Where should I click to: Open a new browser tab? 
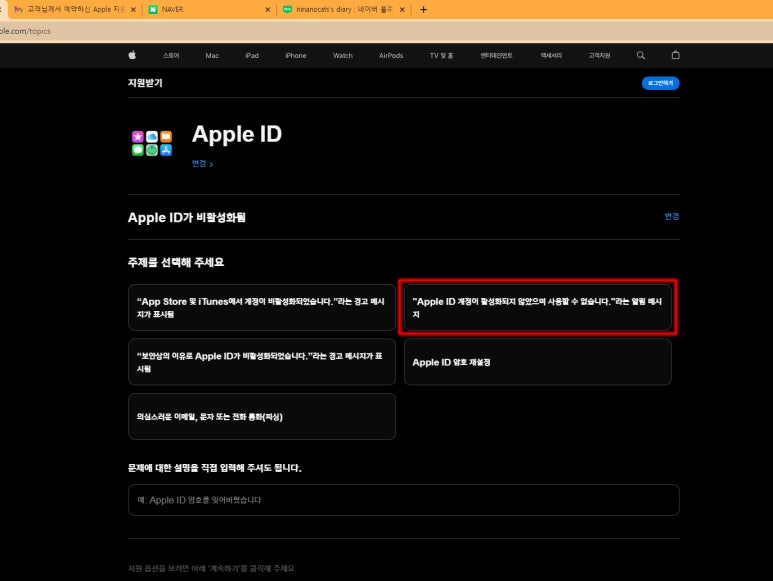pos(423,9)
